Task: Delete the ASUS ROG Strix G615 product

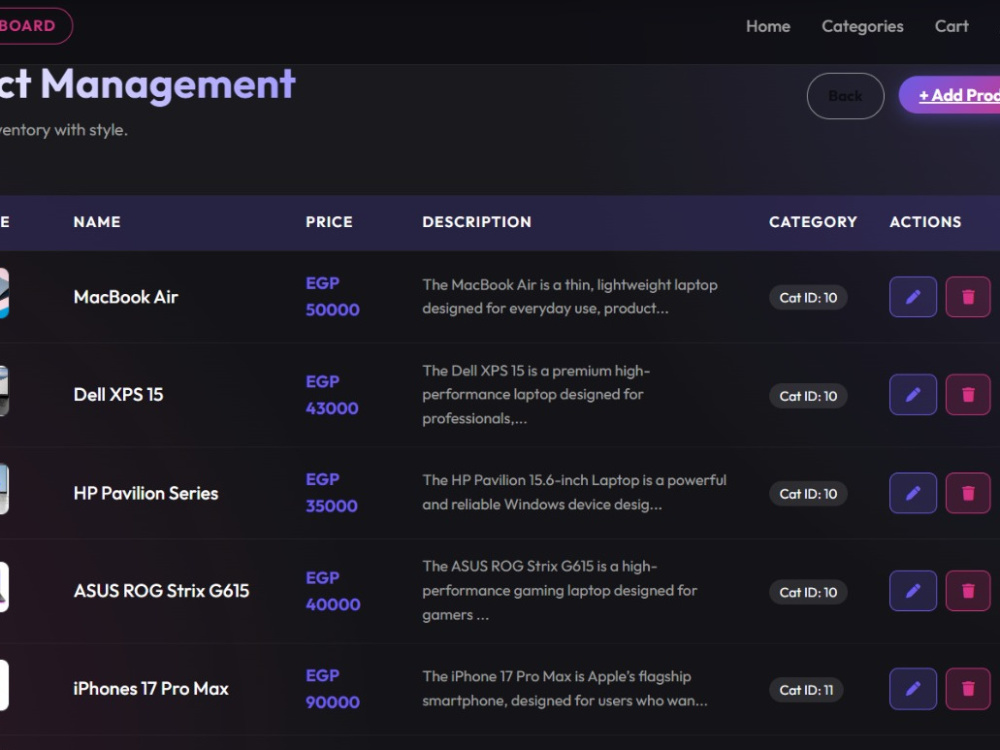Action: [x=967, y=591]
